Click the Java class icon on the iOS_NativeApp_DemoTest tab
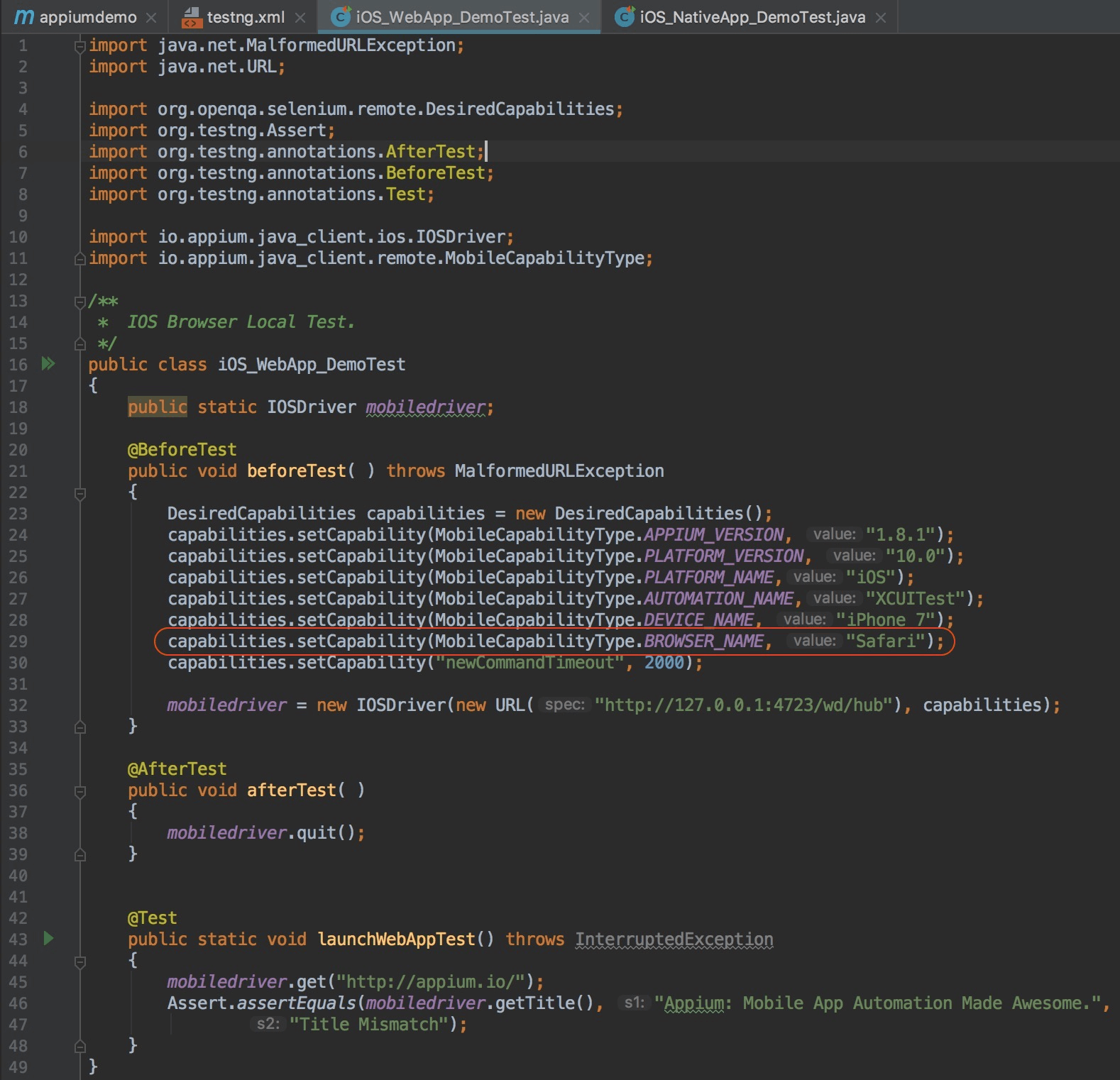Screen dimensions: 1120x1080 (x=625, y=17)
